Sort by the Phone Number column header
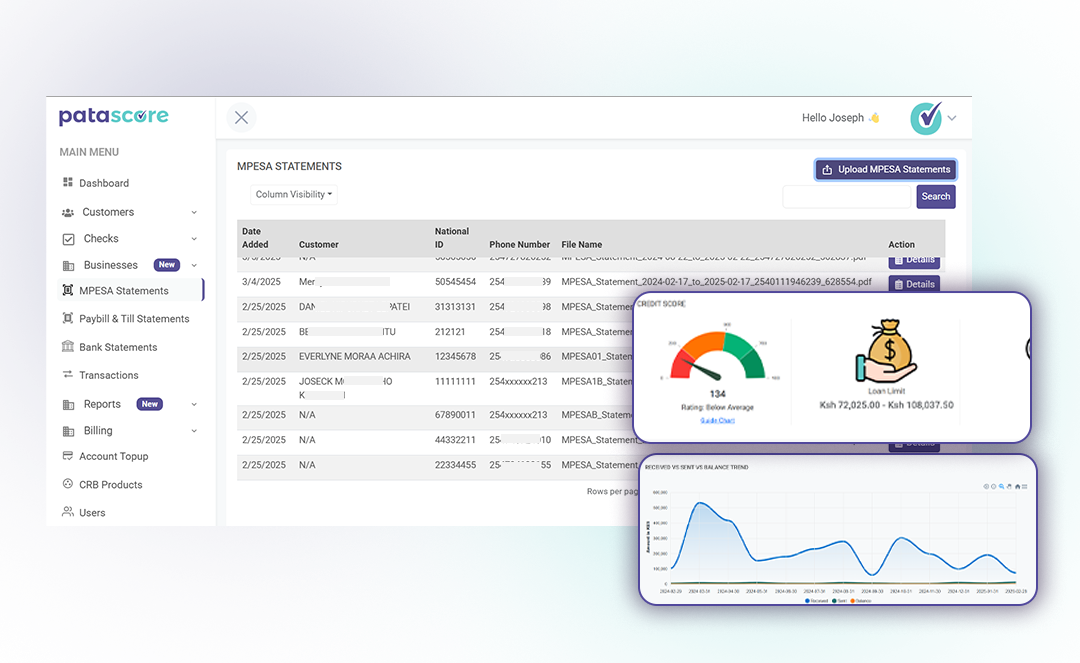Screen dimensions: 1080x663 519,244
